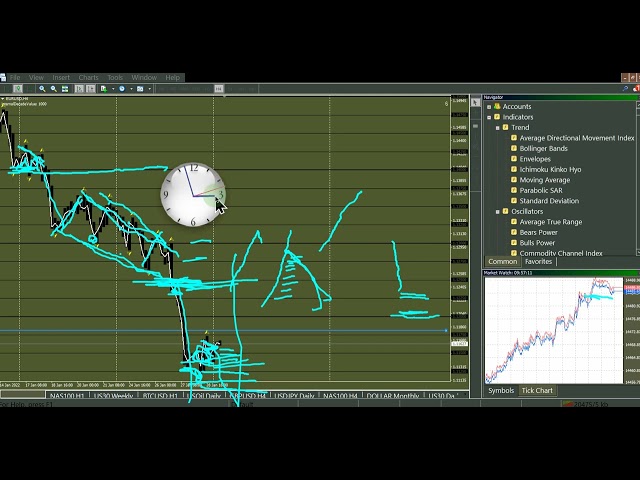Click the zoom out magnifier toolbar icon
Viewport: 640px width, 480px height.
pos(53,89)
